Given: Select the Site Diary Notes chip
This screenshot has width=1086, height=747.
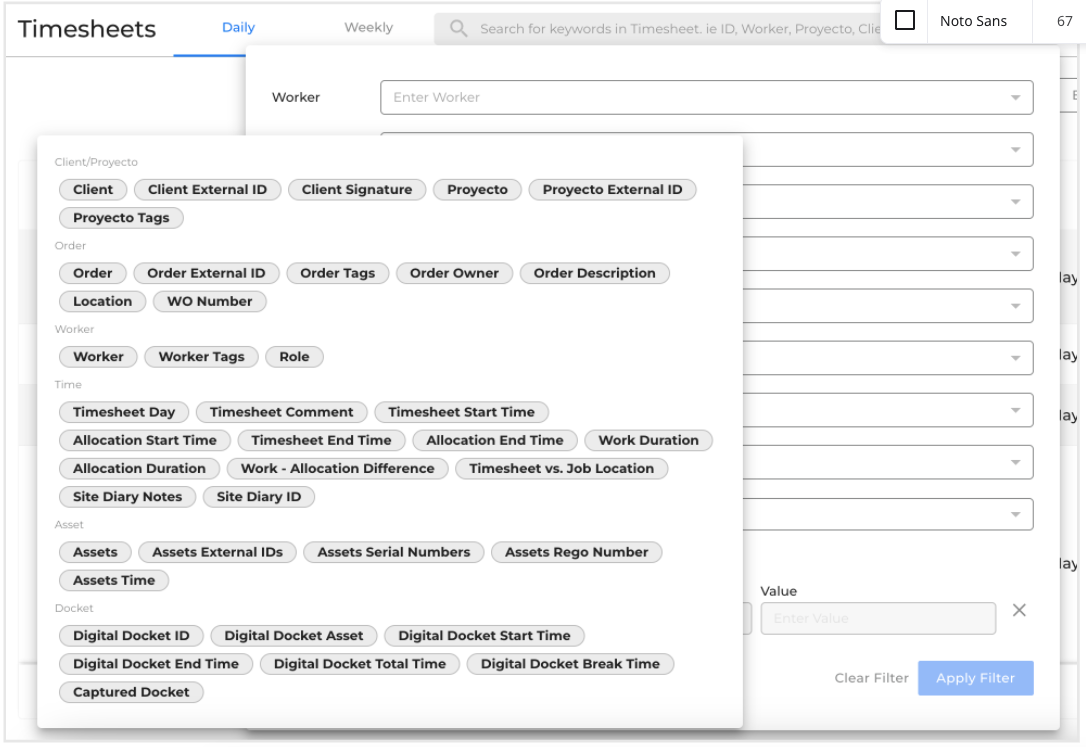Looking at the screenshot, I should pos(127,498).
